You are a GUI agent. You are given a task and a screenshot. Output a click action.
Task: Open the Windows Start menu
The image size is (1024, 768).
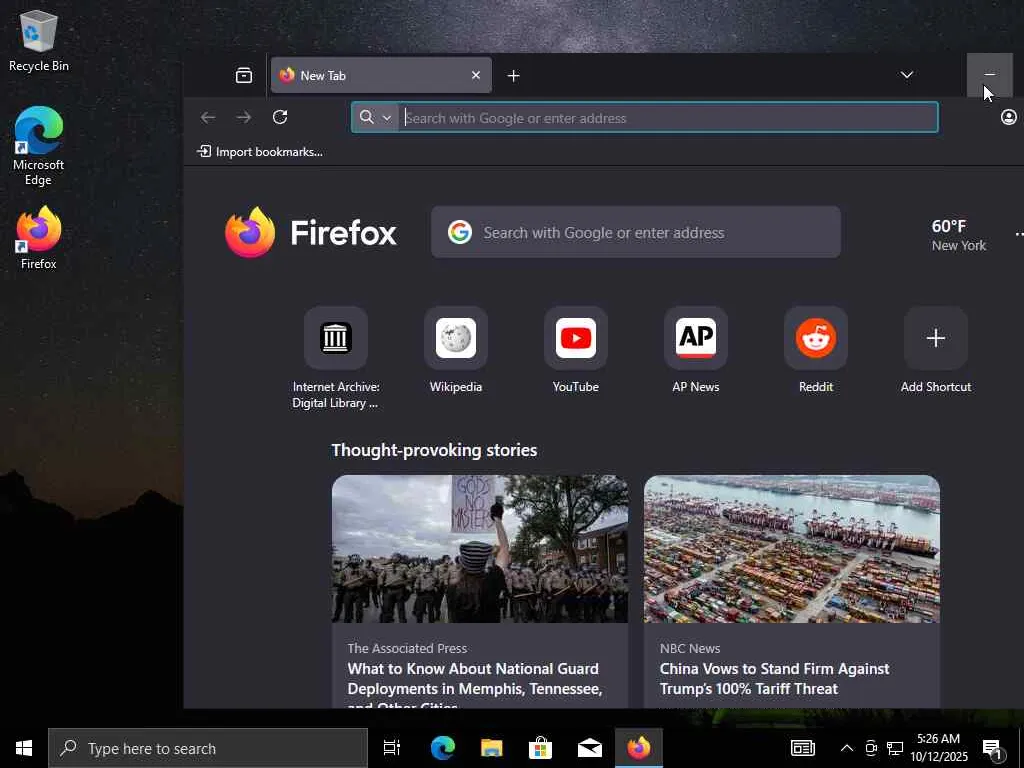[x=24, y=748]
